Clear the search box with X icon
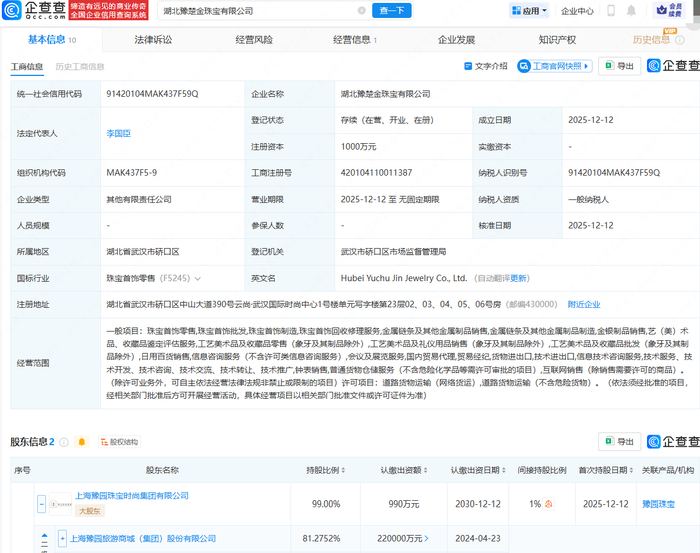 pos(361,11)
